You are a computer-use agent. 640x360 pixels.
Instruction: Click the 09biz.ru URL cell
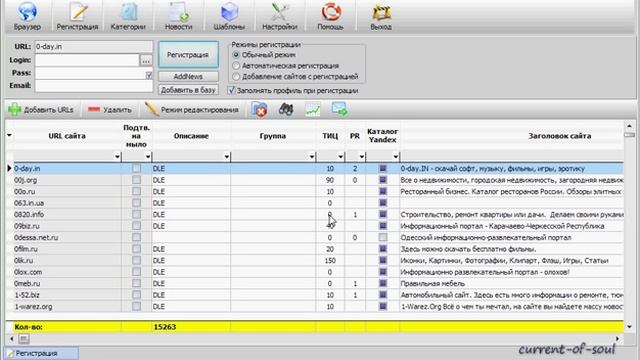67,226
